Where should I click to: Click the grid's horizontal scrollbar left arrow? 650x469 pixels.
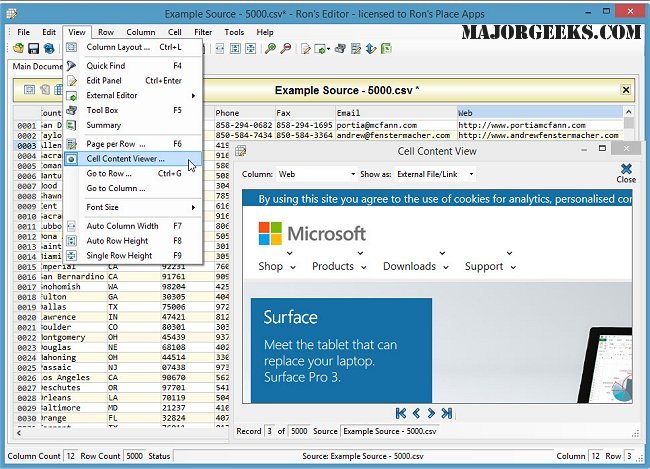[19, 433]
